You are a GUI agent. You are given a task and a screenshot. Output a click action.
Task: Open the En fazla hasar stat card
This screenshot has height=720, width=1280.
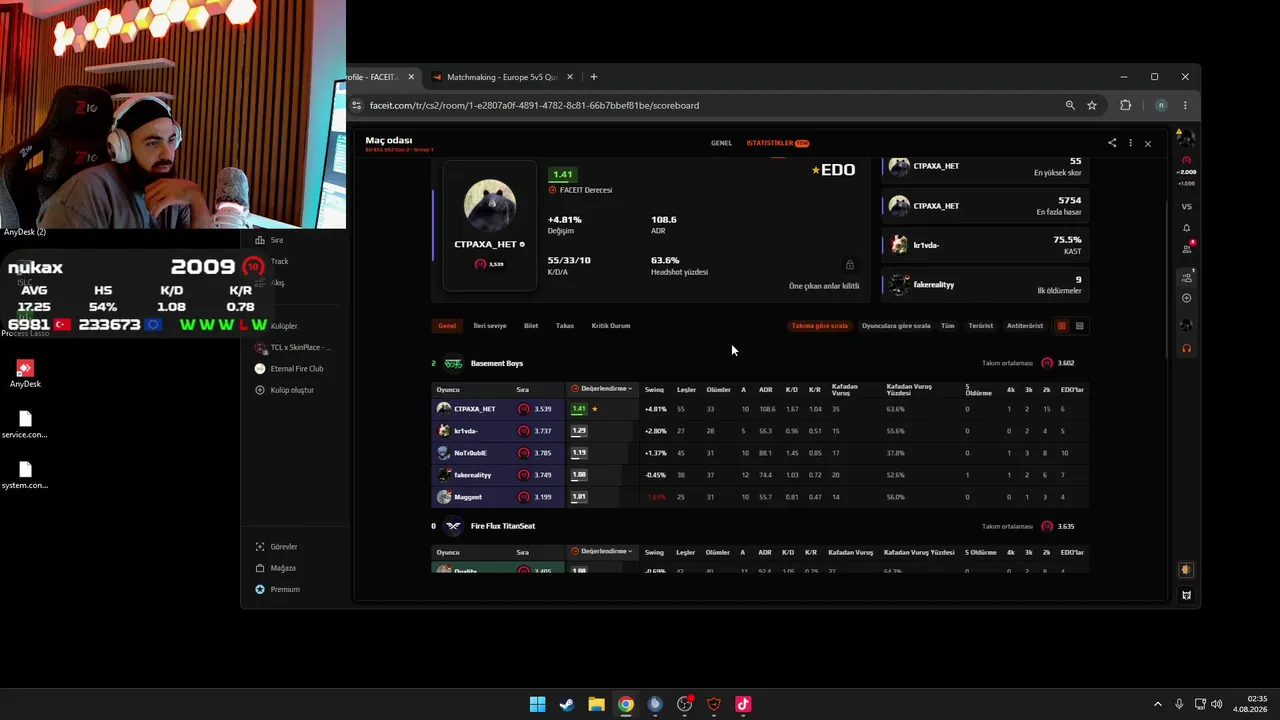[985, 205]
